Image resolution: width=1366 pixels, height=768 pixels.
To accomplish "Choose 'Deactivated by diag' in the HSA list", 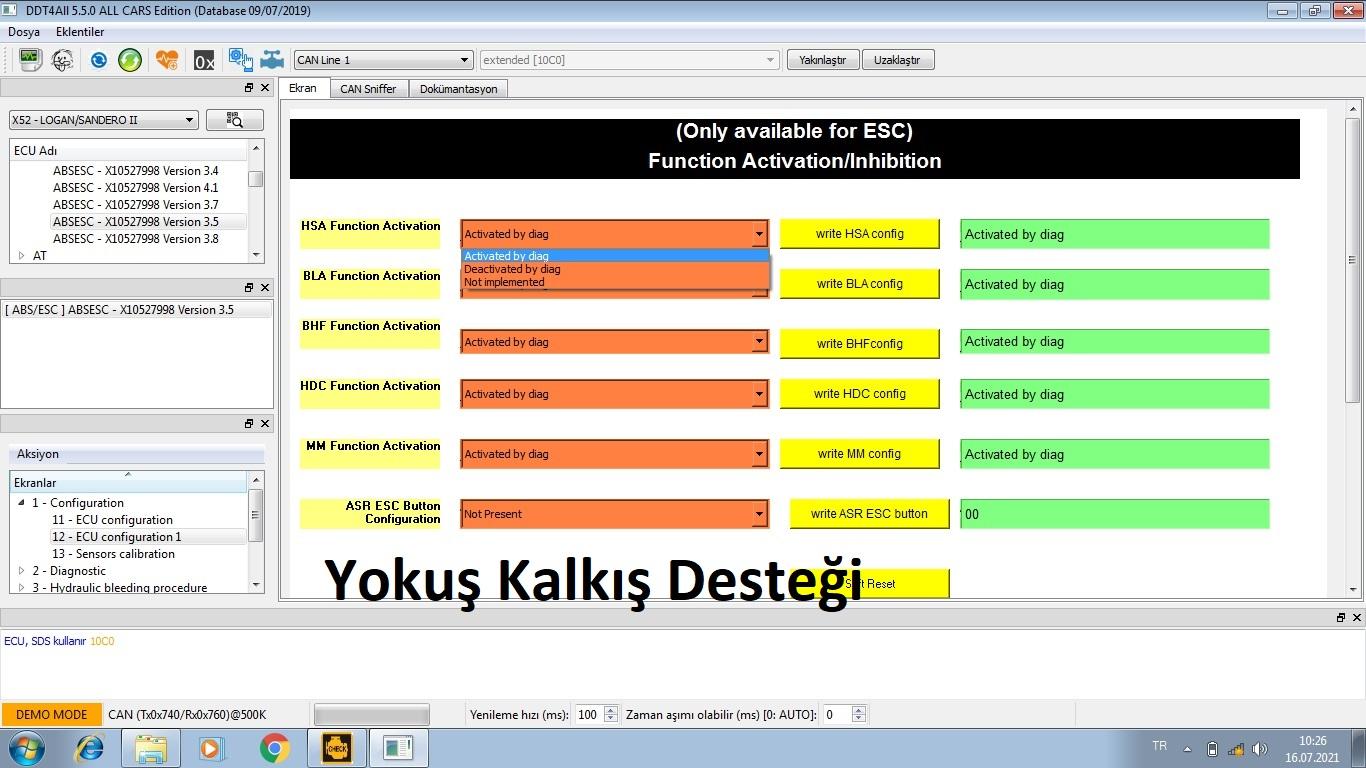I will [512, 269].
